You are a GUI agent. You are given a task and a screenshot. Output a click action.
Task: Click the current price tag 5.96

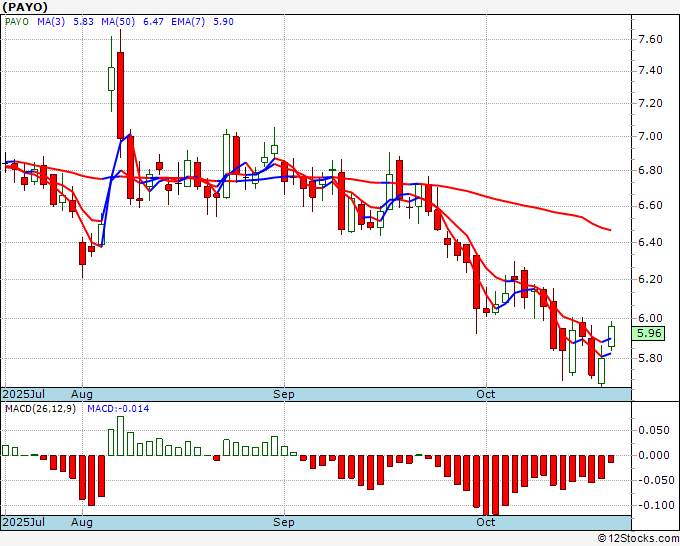click(648, 333)
